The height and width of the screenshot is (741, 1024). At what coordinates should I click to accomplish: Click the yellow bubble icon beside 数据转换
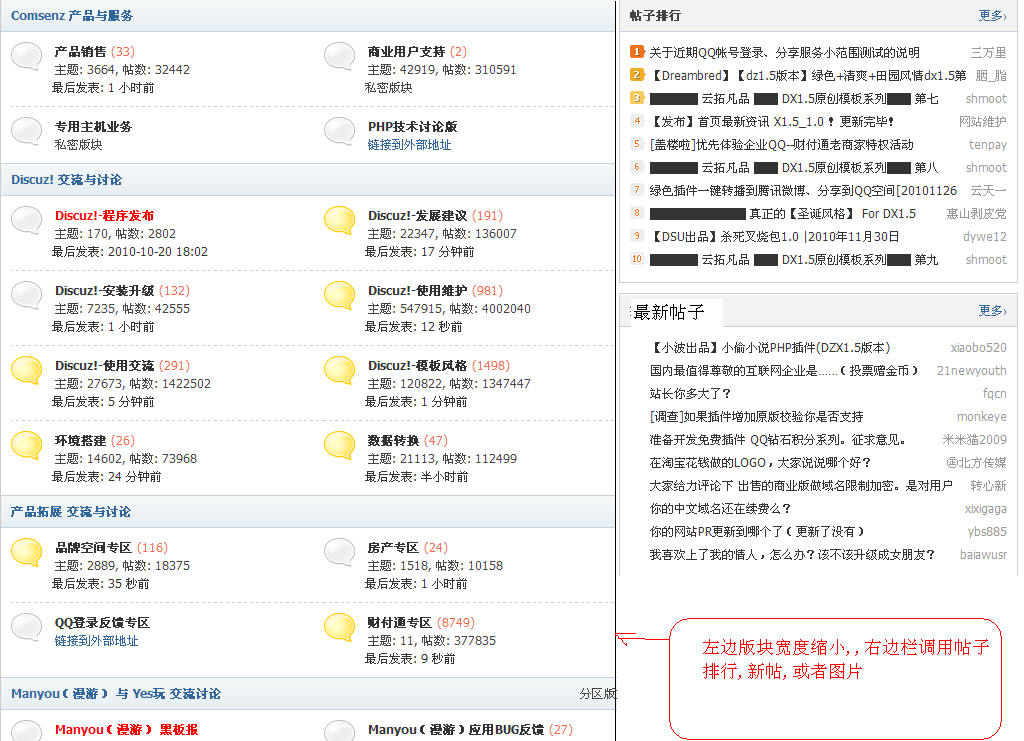click(x=340, y=446)
